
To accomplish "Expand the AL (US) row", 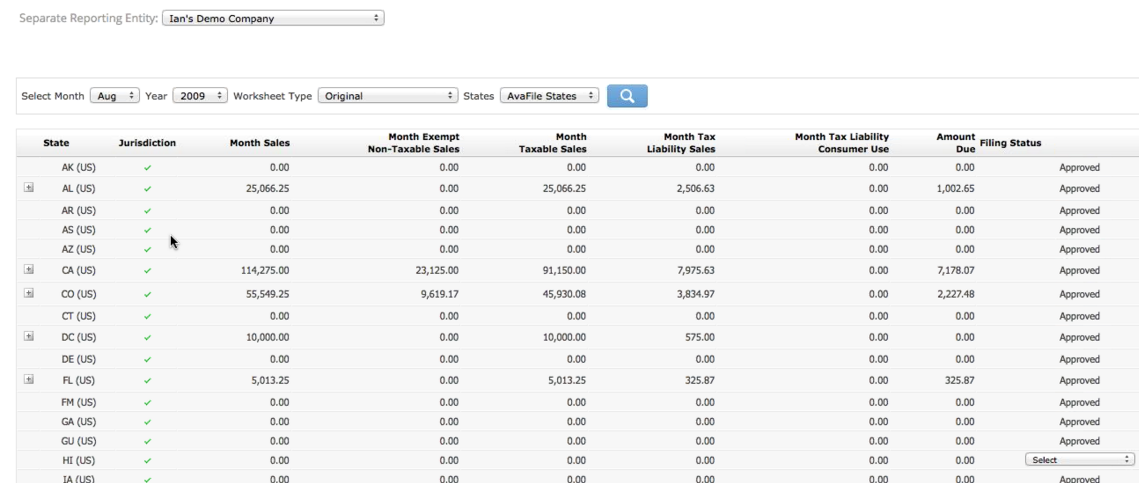I will (29, 187).
